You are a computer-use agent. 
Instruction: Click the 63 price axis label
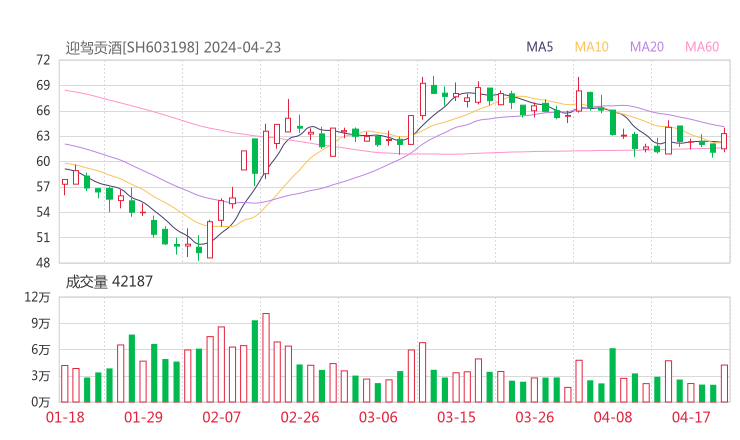tap(42, 136)
